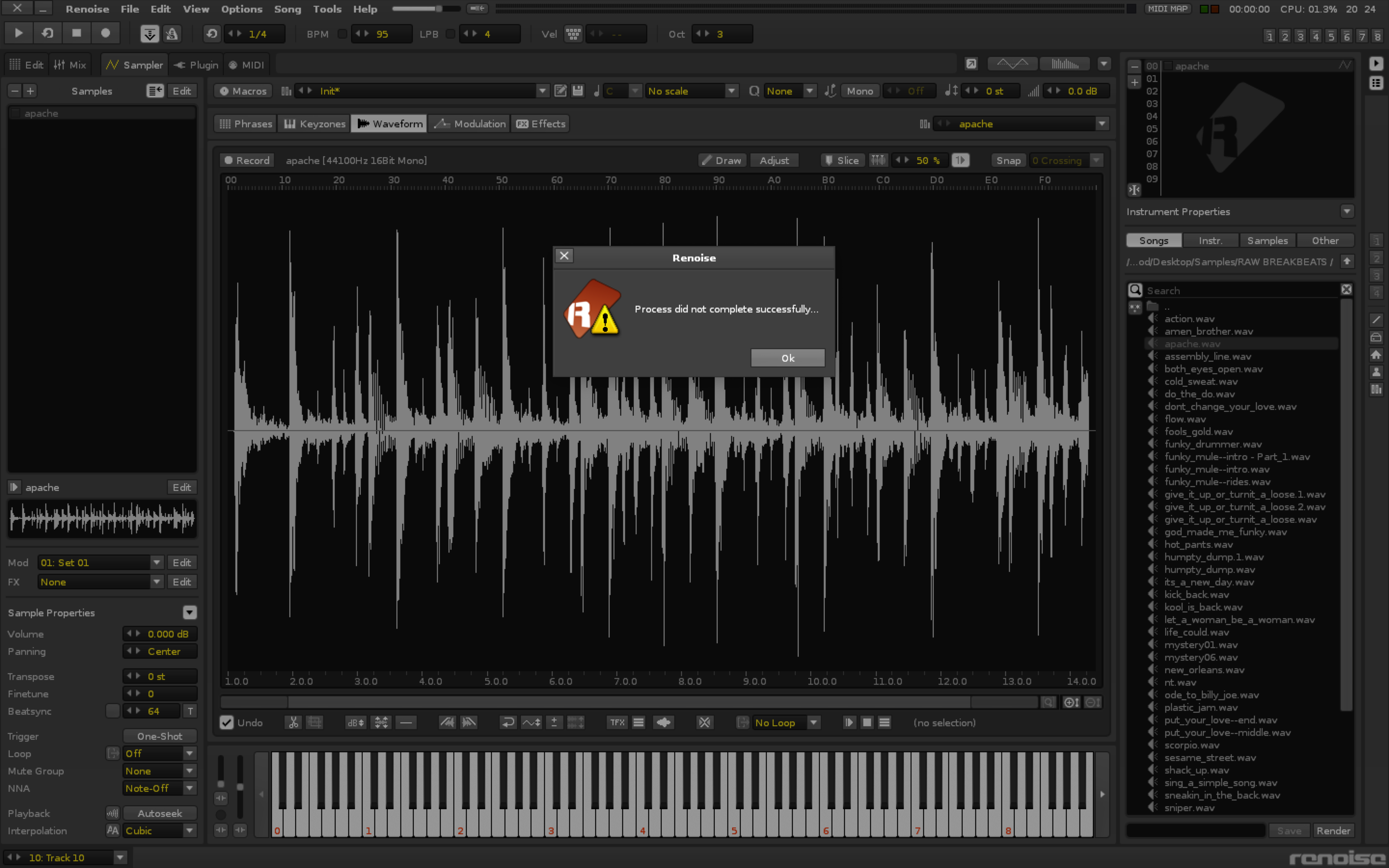Collapse the Sample Properties expander
This screenshot has height=868, width=1389.
point(190,612)
